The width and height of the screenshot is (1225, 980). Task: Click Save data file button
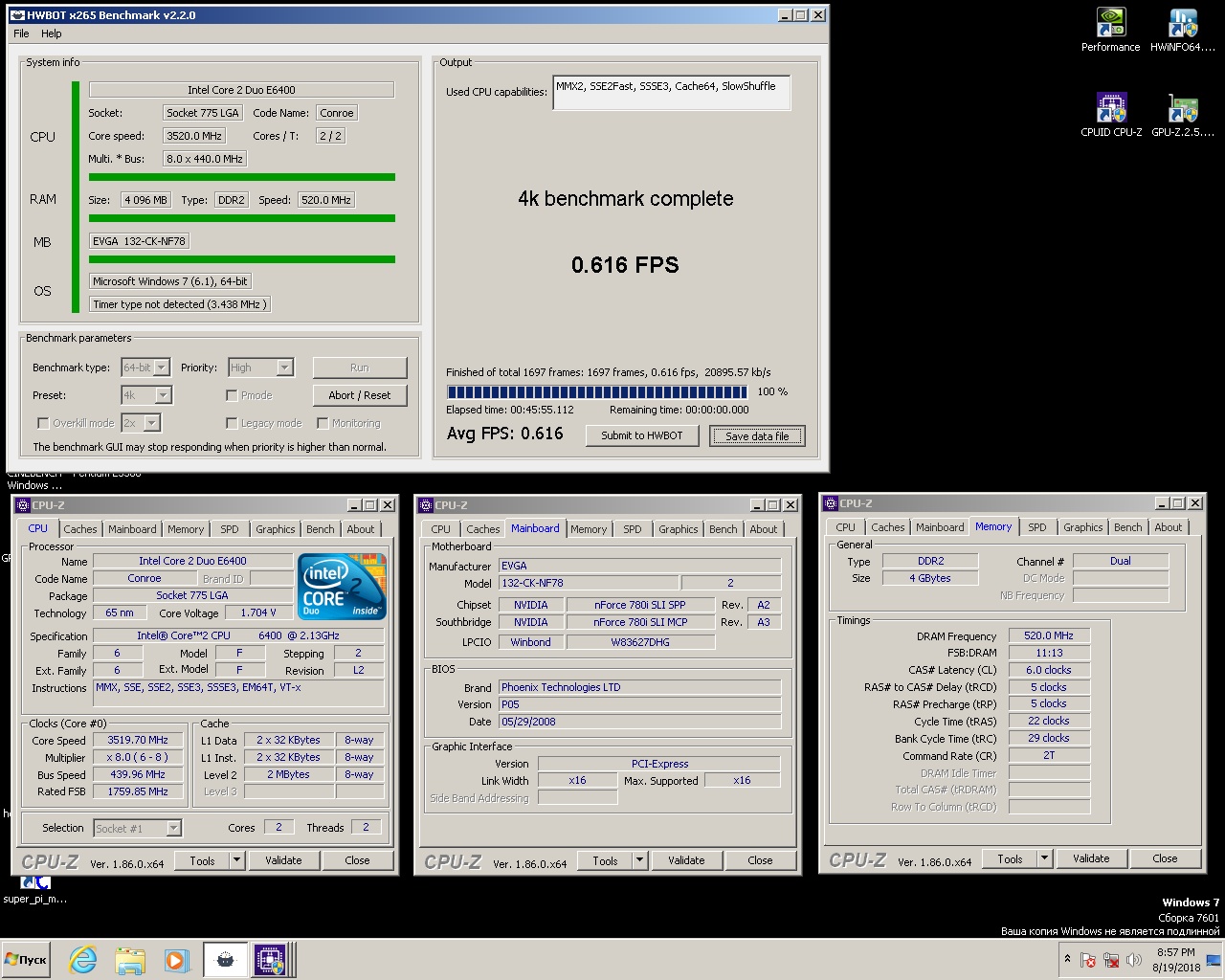[757, 436]
